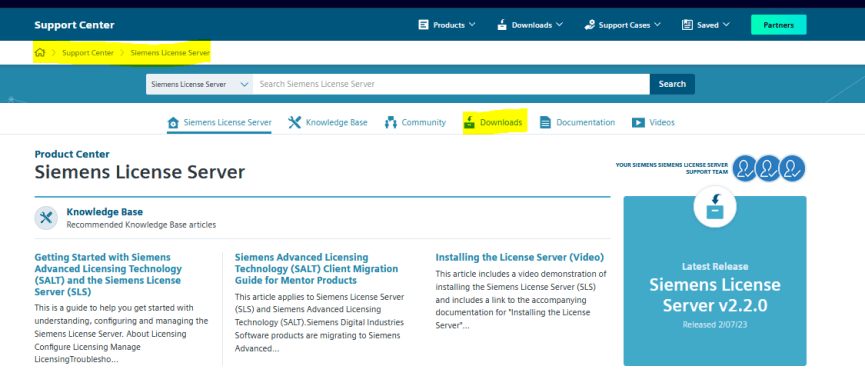
Task: Open the SALT Client Migration Guide article
Action: (x=316, y=268)
